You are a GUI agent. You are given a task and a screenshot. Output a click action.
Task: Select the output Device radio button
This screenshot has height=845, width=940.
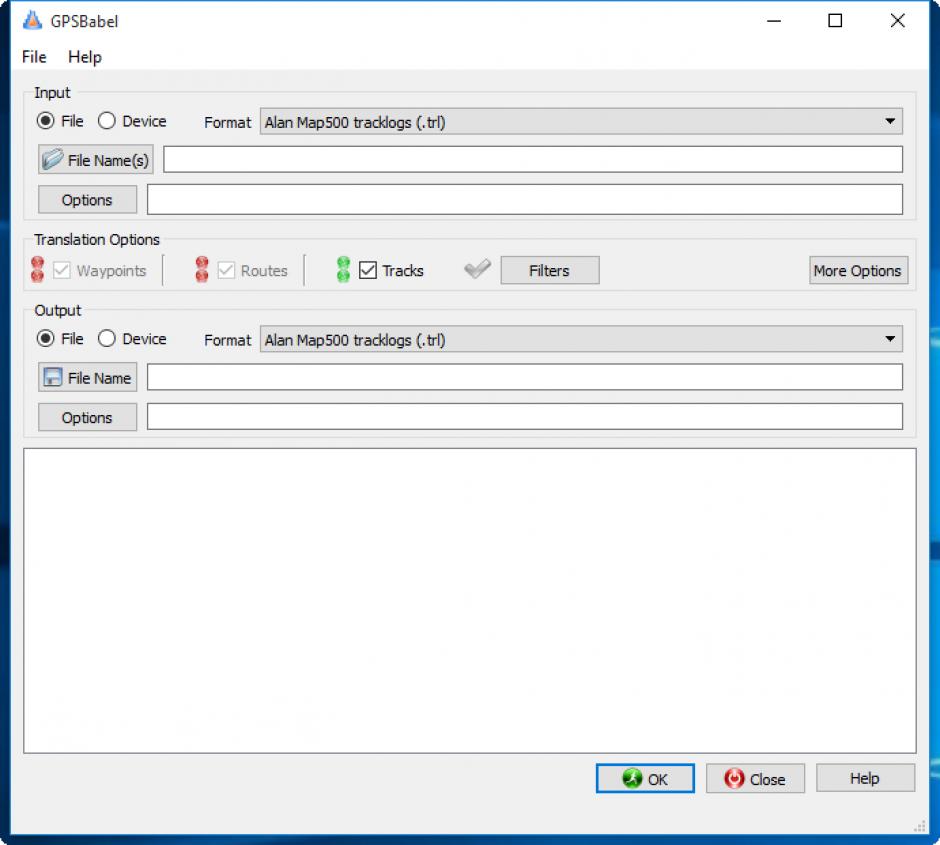point(107,339)
